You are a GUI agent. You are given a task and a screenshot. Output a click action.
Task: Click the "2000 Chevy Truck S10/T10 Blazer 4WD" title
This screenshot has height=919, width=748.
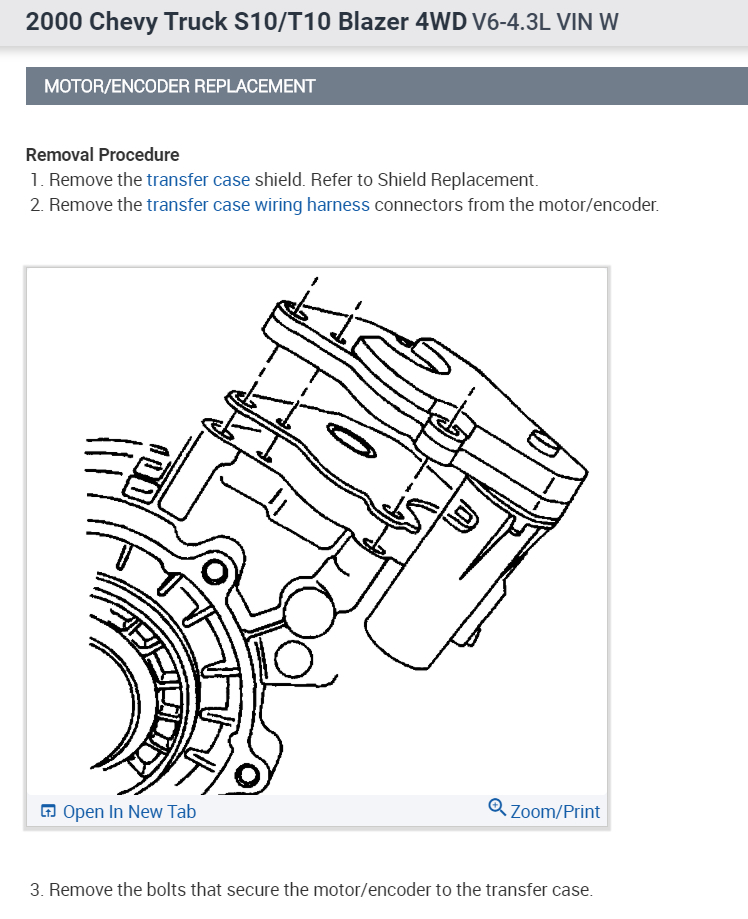pos(246,22)
